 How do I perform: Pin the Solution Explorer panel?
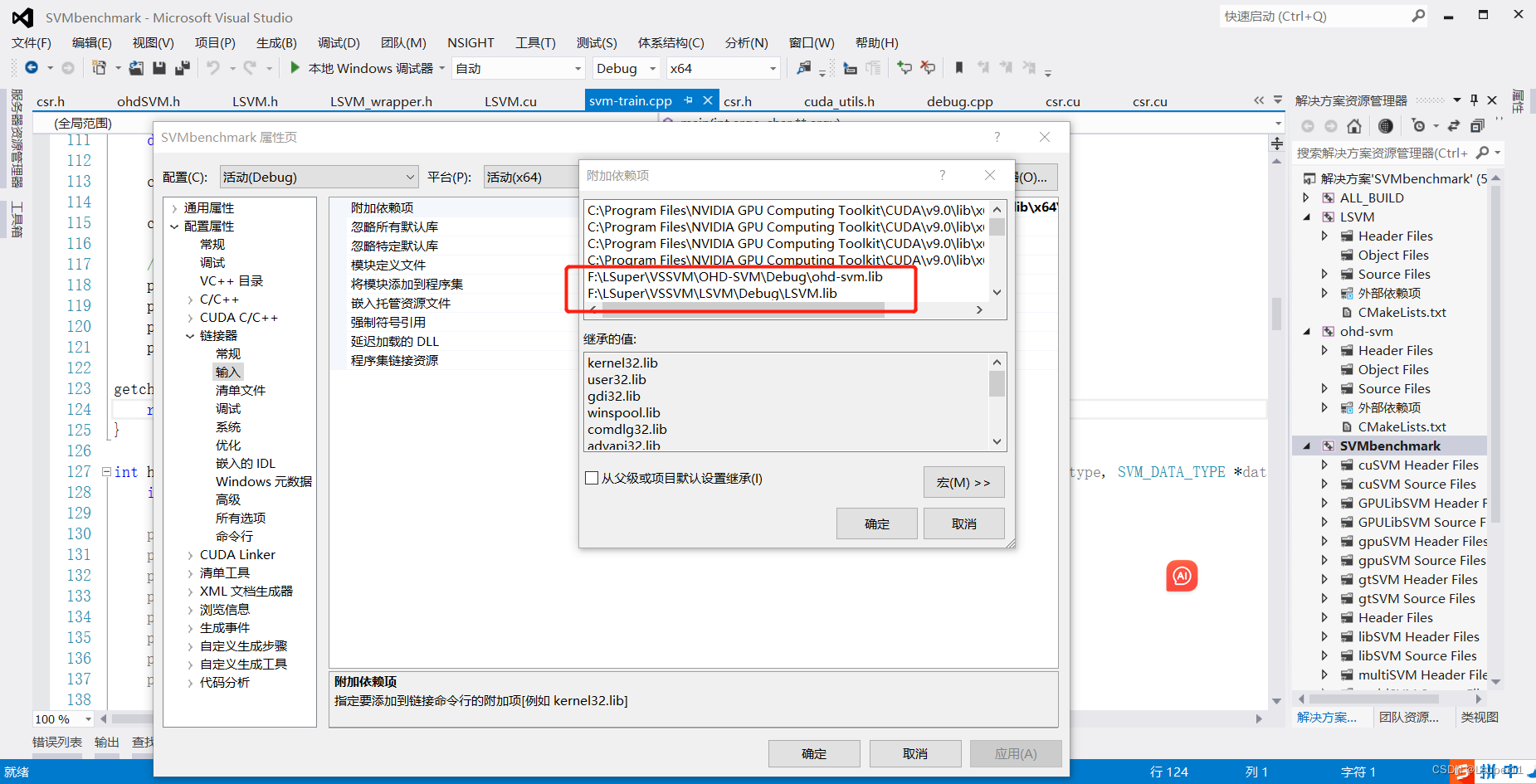click(x=1474, y=100)
